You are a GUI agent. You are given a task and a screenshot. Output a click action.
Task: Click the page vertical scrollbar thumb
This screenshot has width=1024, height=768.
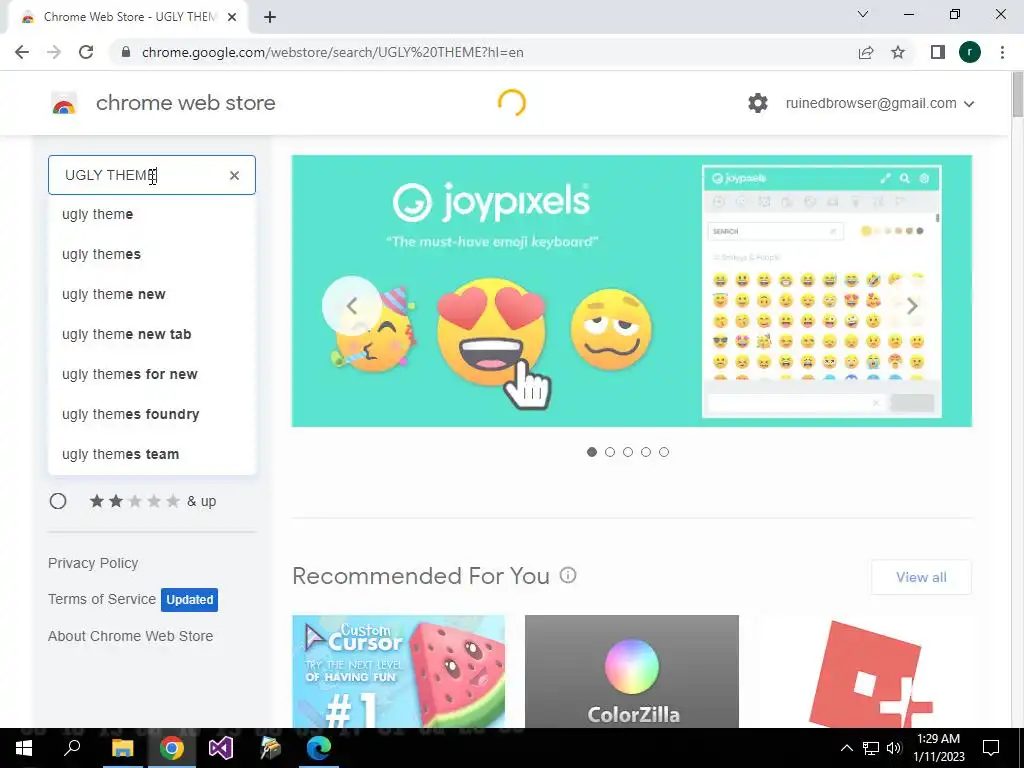[1017, 95]
